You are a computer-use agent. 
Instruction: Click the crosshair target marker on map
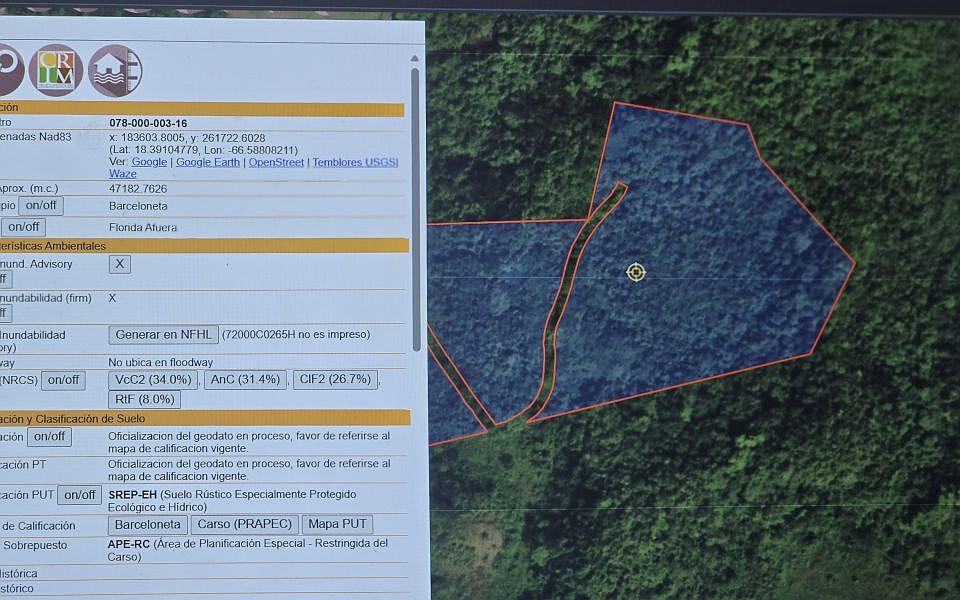(x=636, y=272)
